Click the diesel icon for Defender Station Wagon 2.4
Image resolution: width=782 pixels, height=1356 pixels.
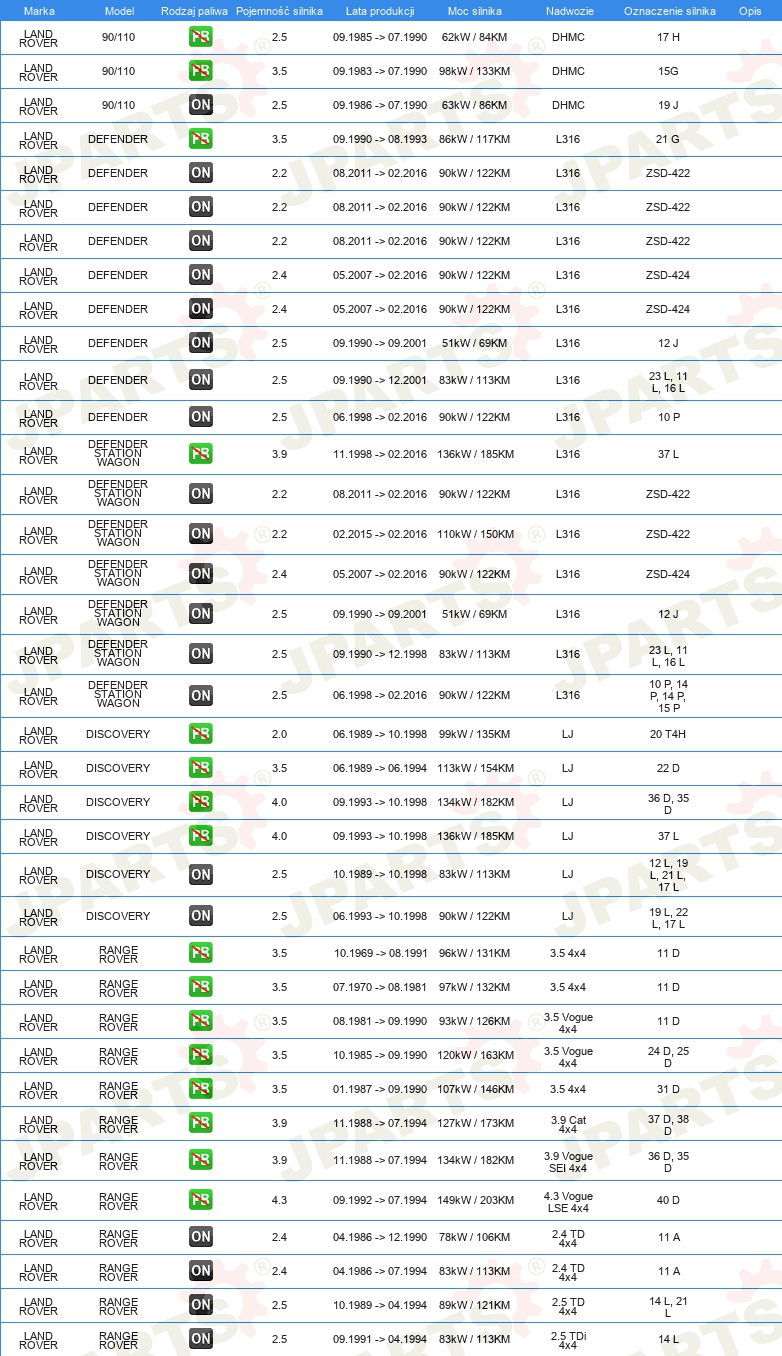pos(201,574)
